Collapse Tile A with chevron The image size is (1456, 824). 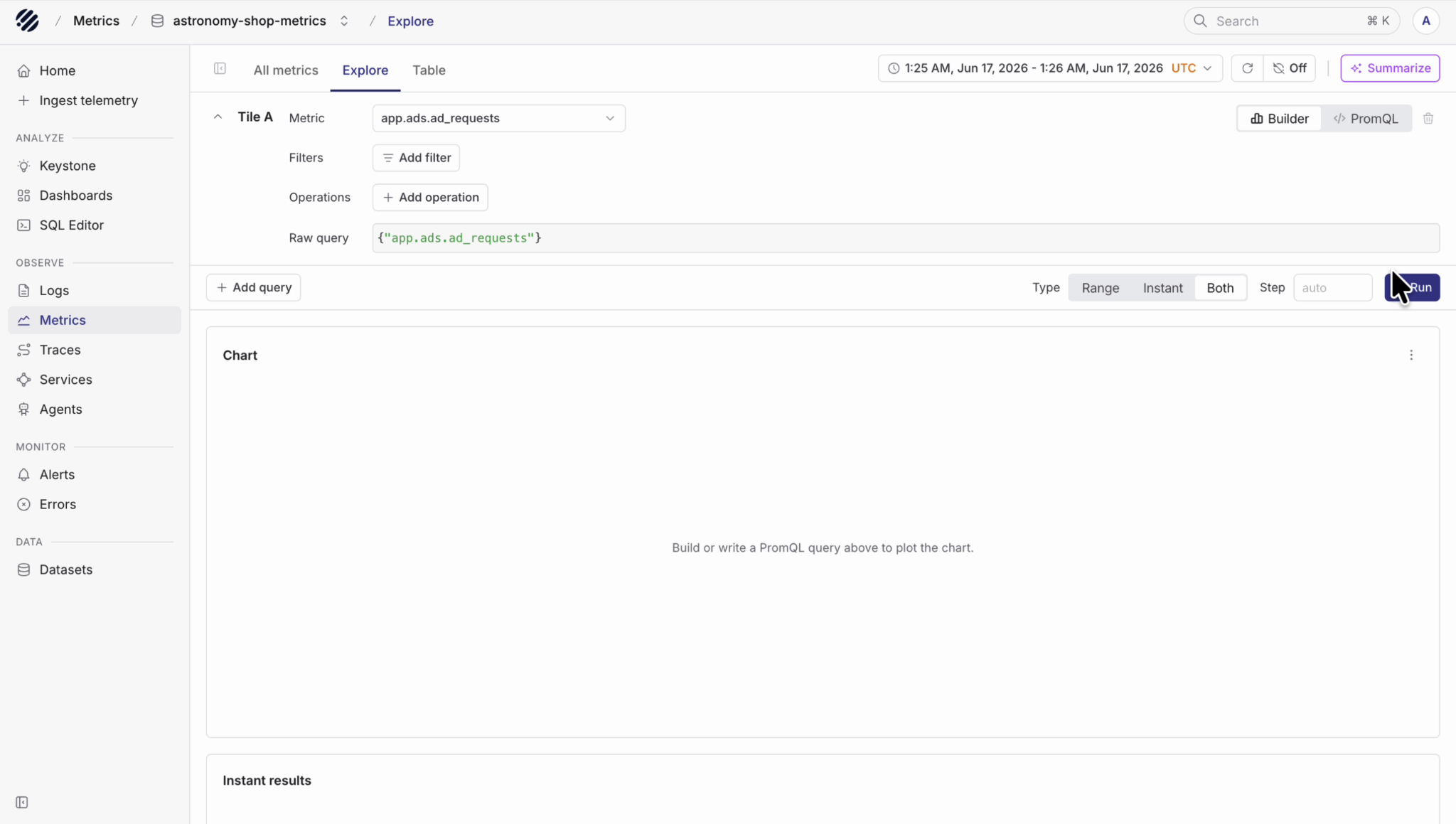point(218,117)
